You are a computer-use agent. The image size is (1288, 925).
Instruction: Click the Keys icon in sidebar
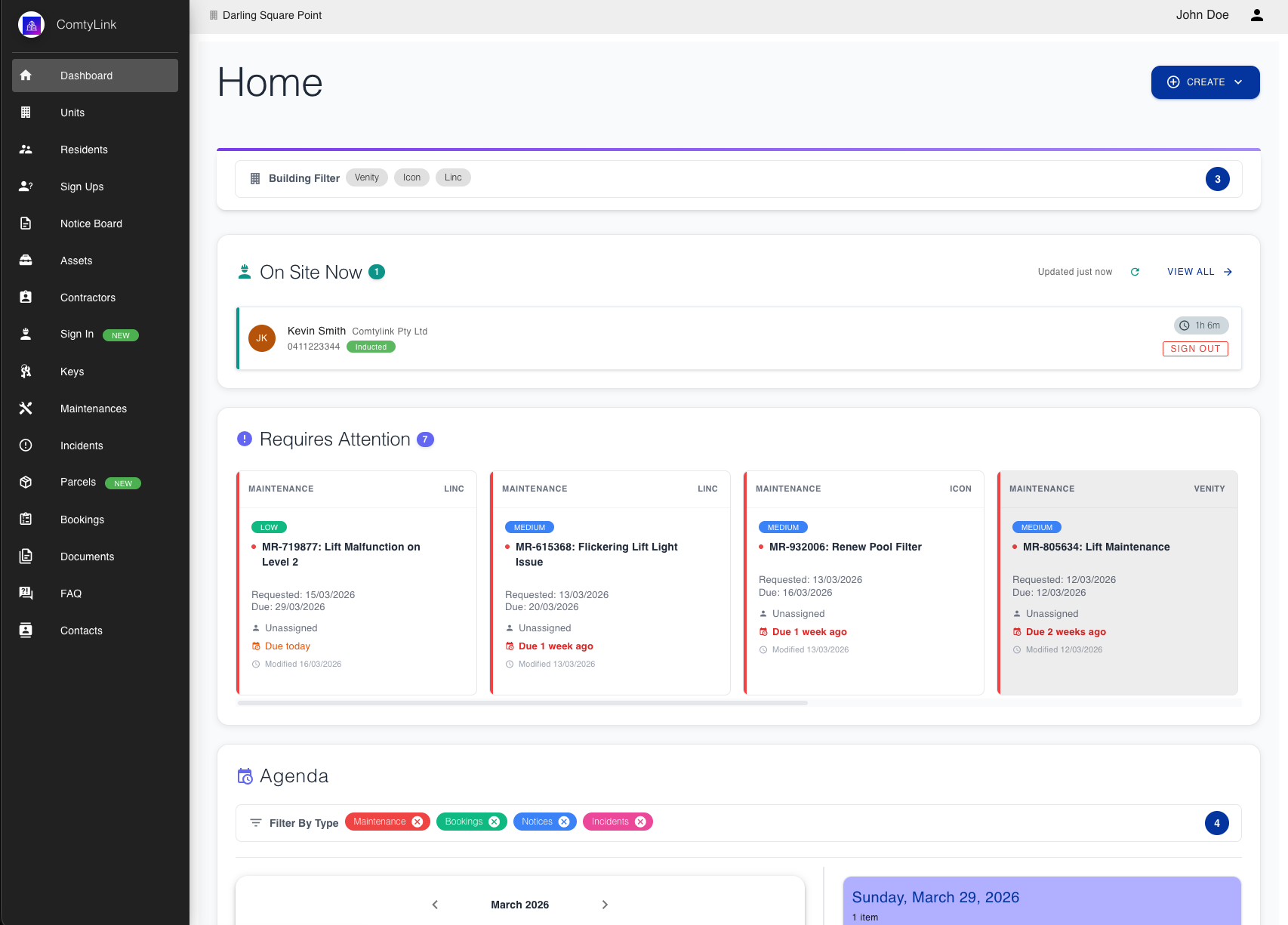pyautogui.click(x=26, y=372)
